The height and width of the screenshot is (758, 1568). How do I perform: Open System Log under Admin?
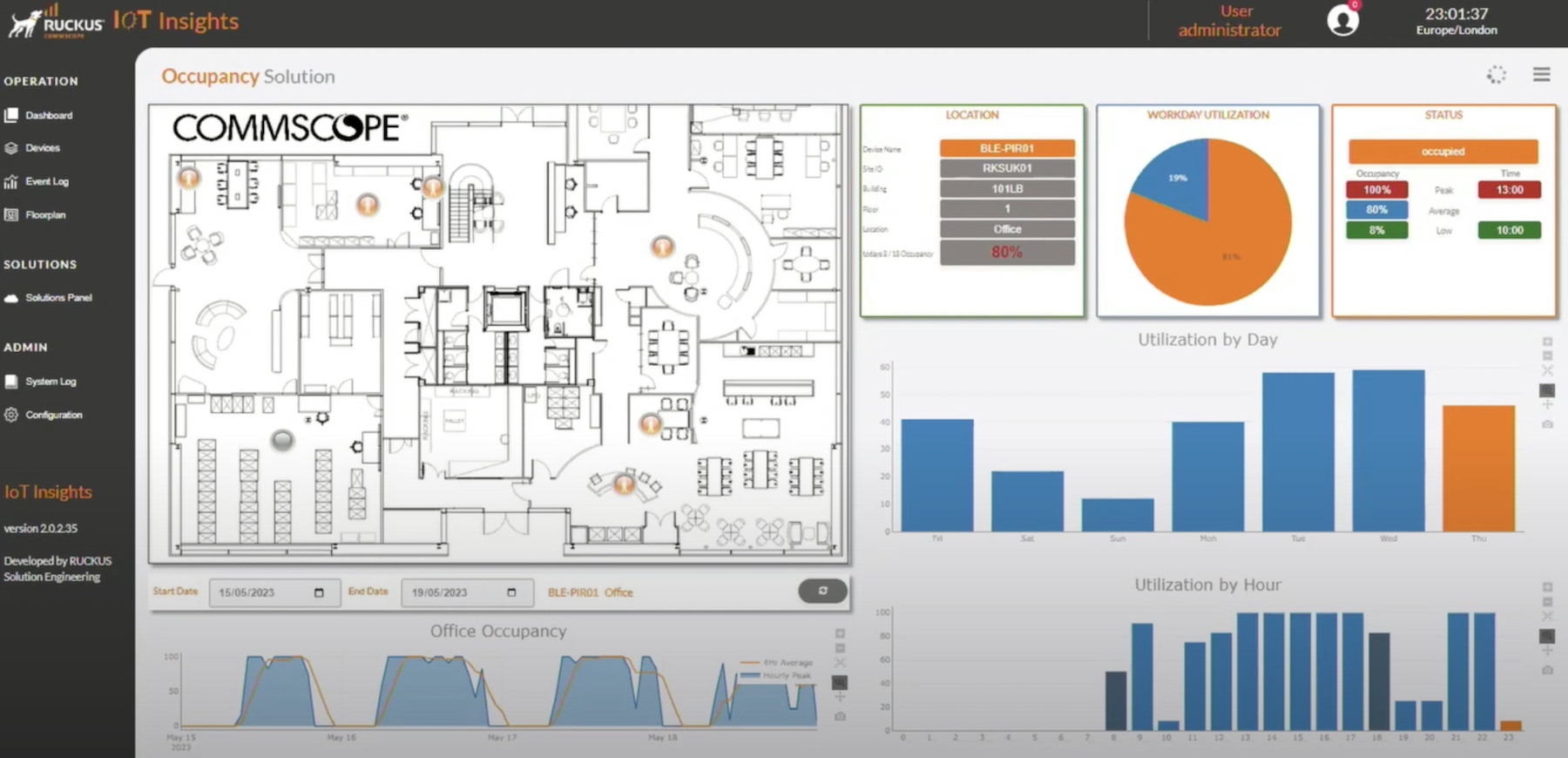click(41, 382)
